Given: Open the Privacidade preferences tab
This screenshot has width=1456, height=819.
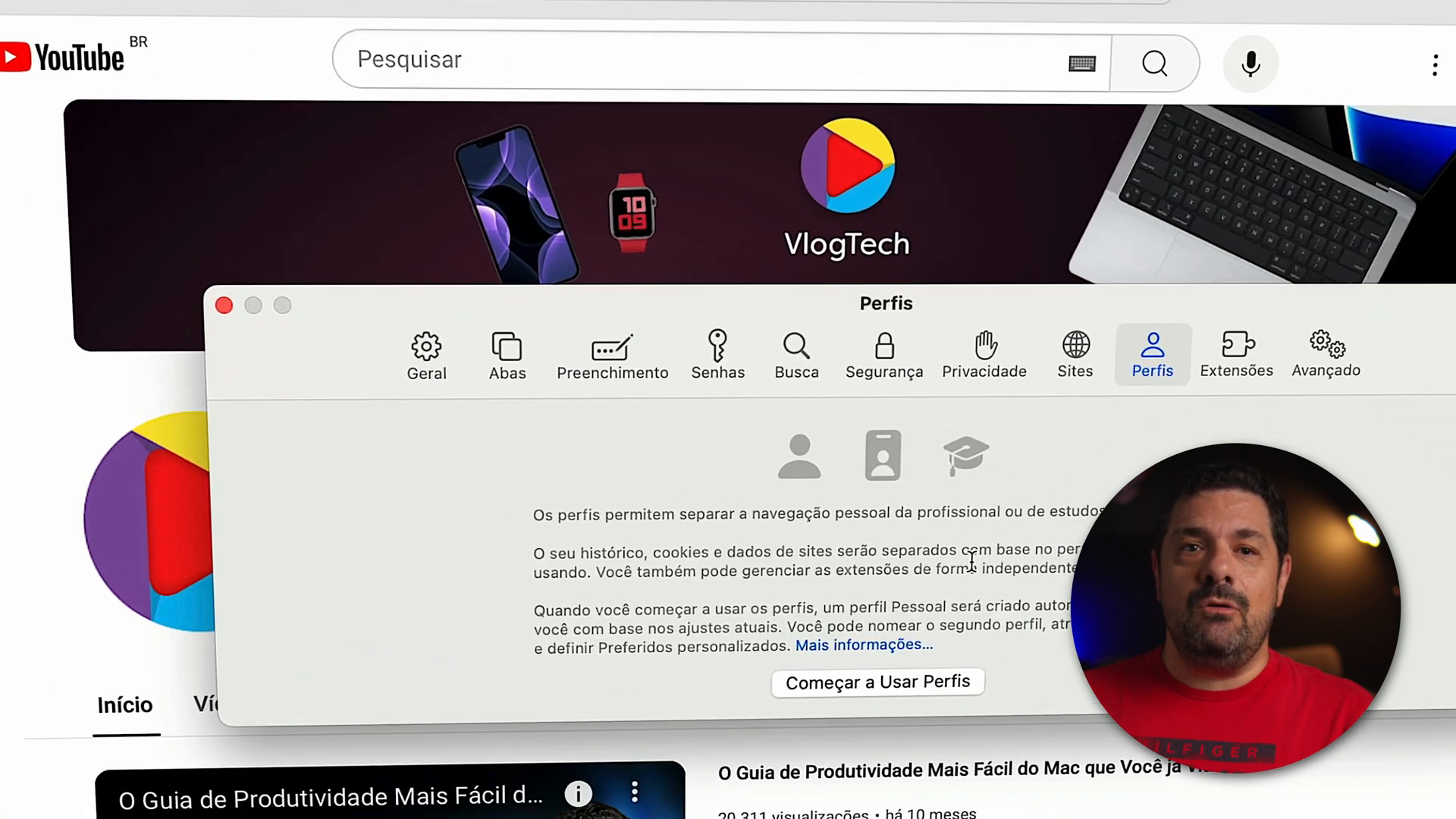Looking at the screenshot, I should [984, 354].
